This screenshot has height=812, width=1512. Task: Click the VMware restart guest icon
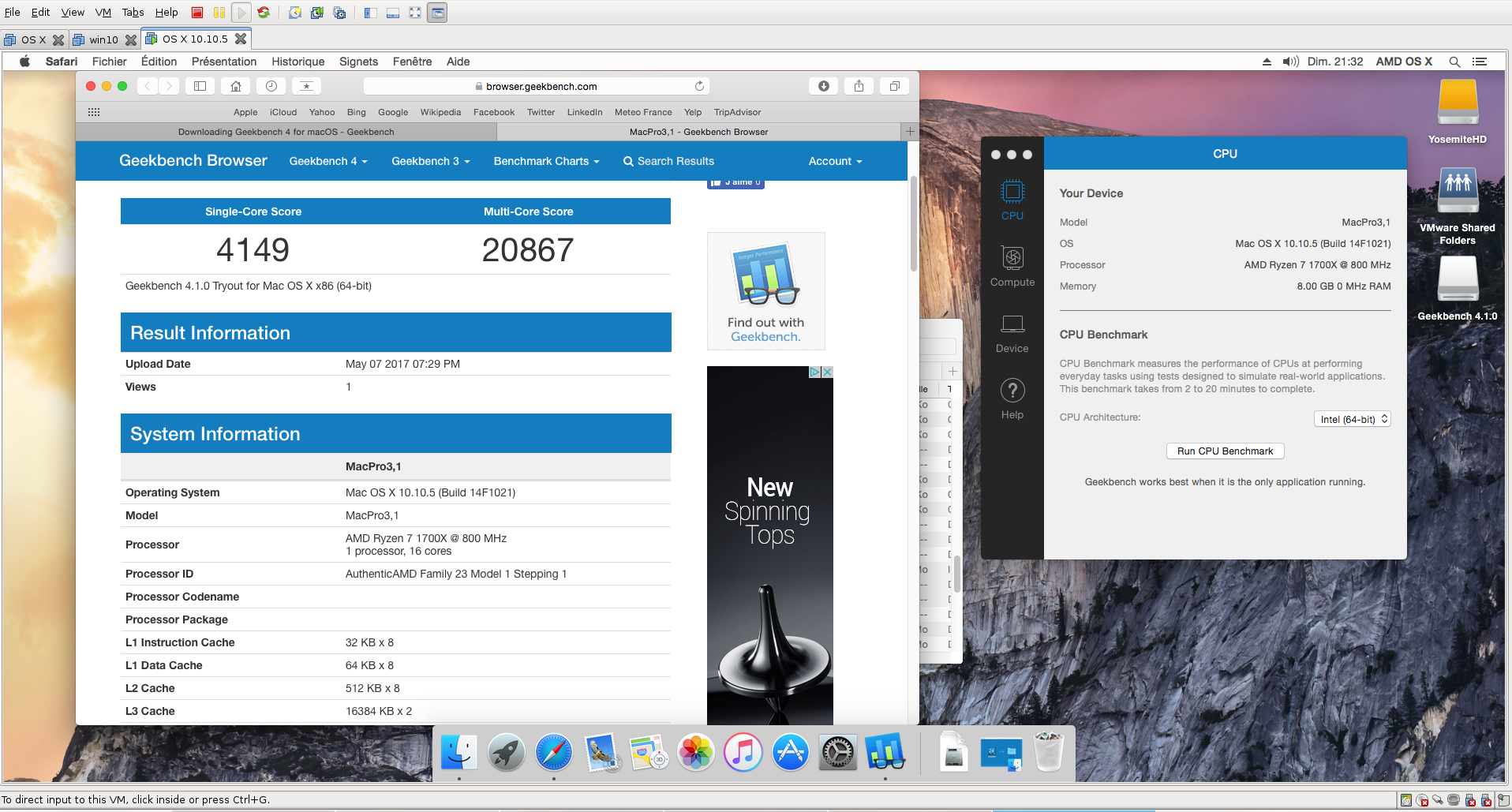264,13
